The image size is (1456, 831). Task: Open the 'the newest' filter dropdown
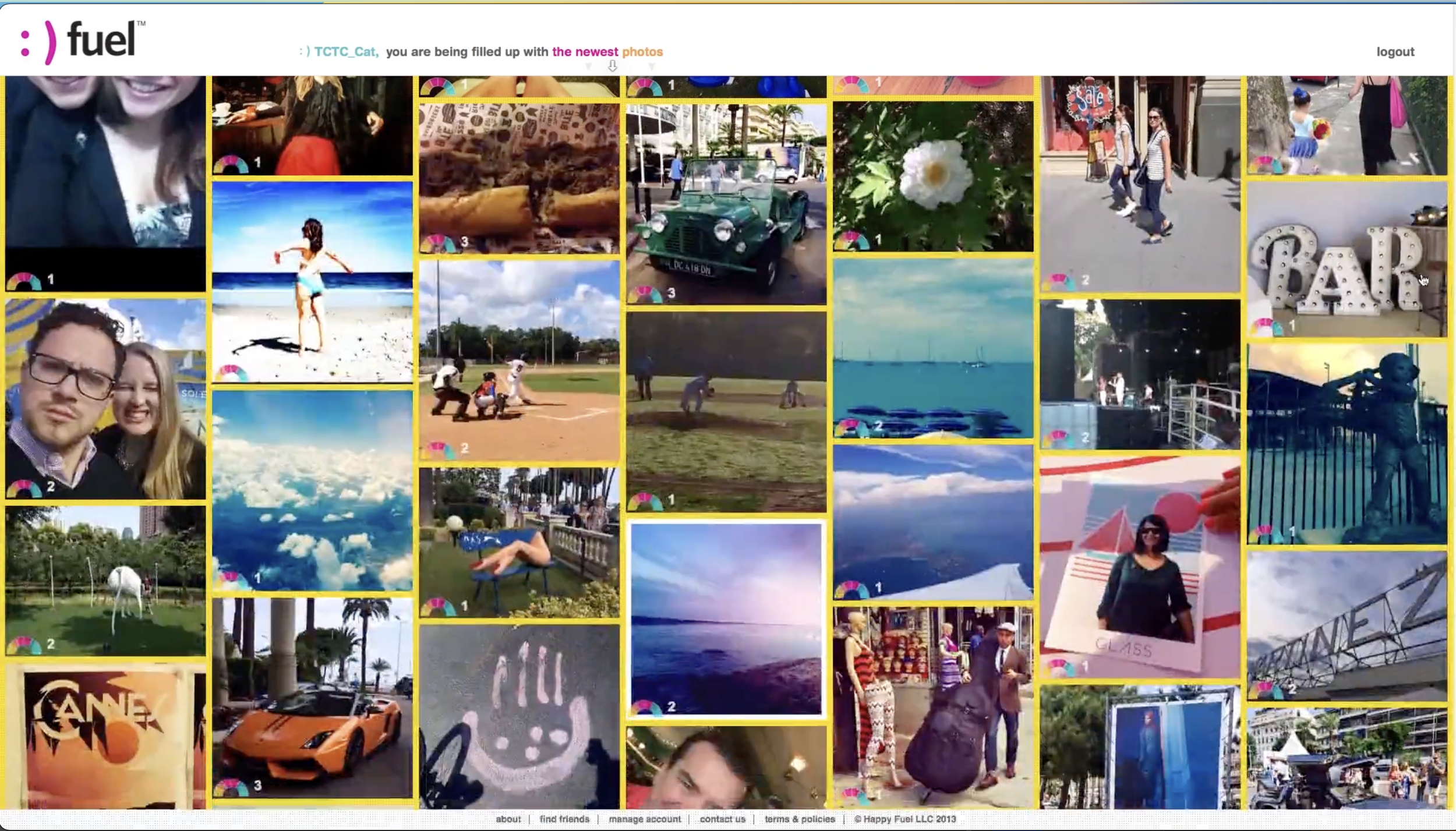tap(584, 52)
